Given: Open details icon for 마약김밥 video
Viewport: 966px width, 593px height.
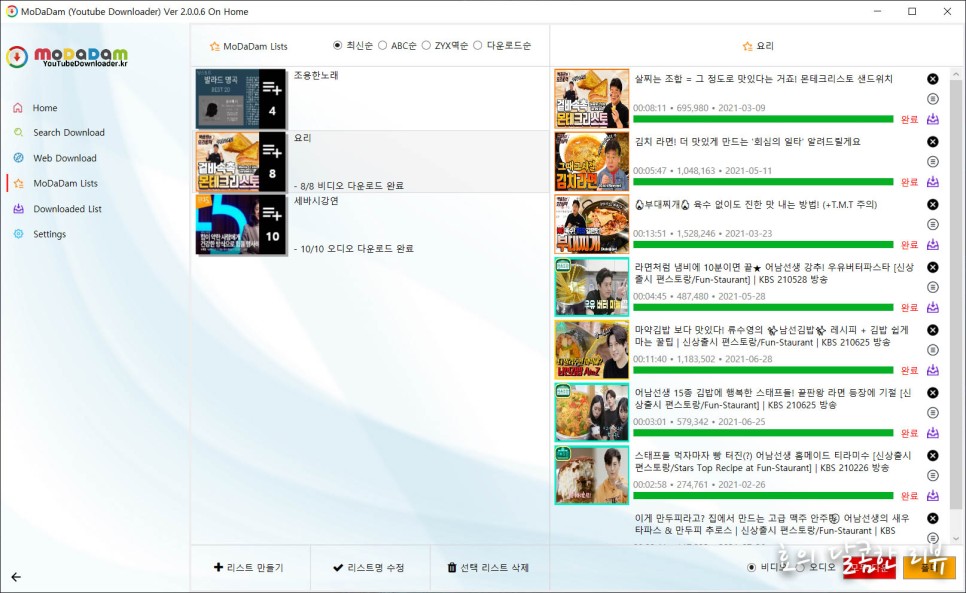Looking at the screenshot, I should coord(933,350).
